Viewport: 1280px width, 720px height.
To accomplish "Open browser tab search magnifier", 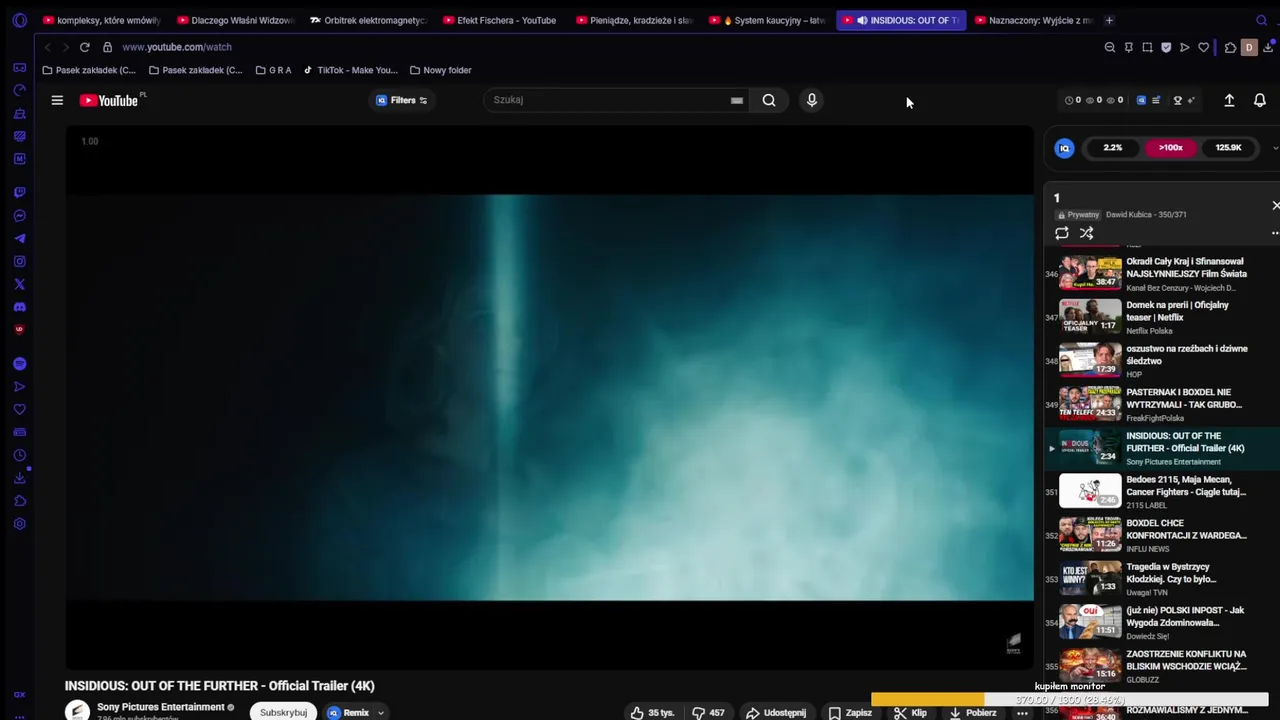I will pyautogui.click(x=1261, y=20).
